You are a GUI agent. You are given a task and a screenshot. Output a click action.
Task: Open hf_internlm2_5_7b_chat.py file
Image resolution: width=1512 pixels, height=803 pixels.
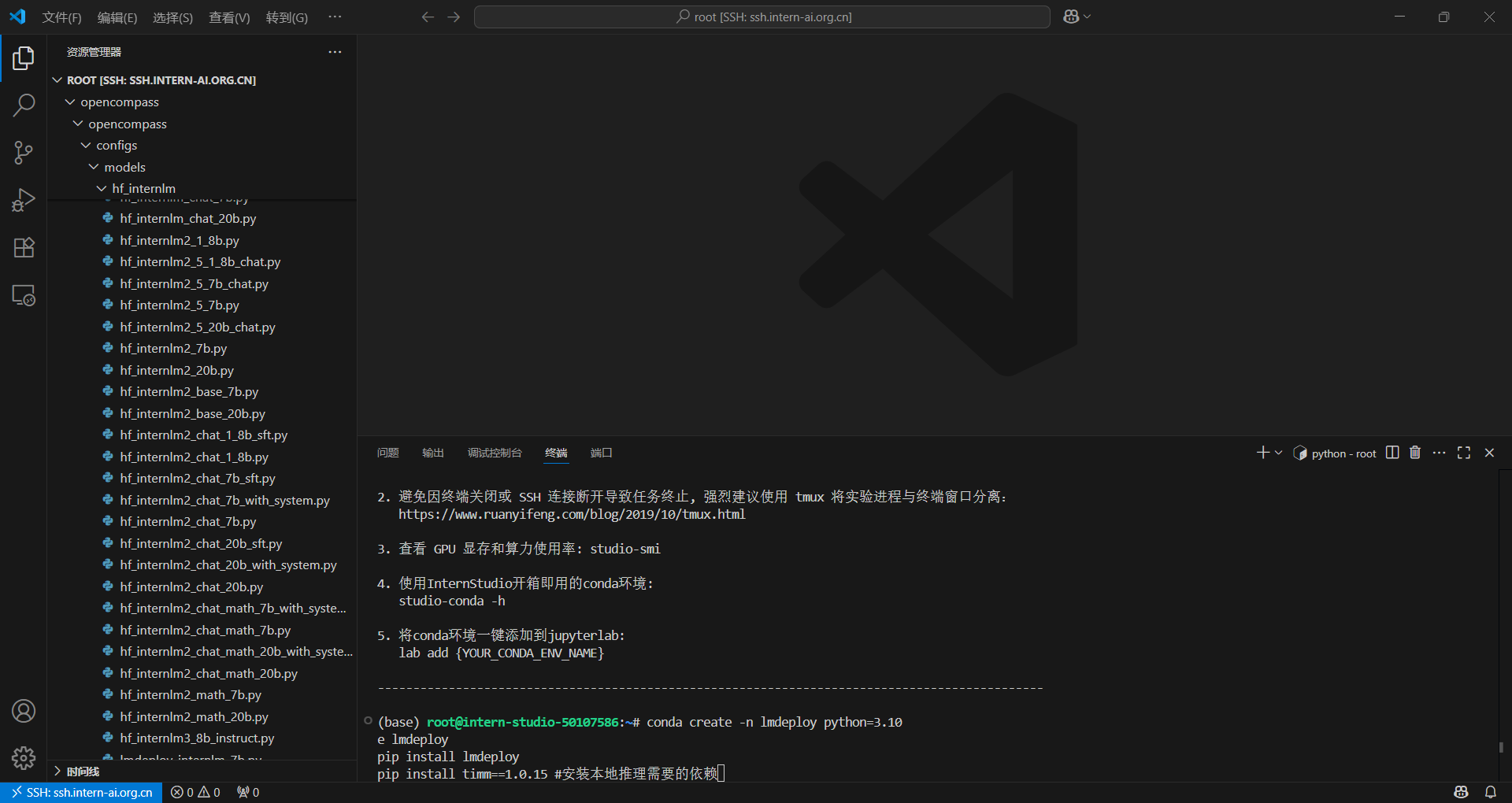[194, 284]
